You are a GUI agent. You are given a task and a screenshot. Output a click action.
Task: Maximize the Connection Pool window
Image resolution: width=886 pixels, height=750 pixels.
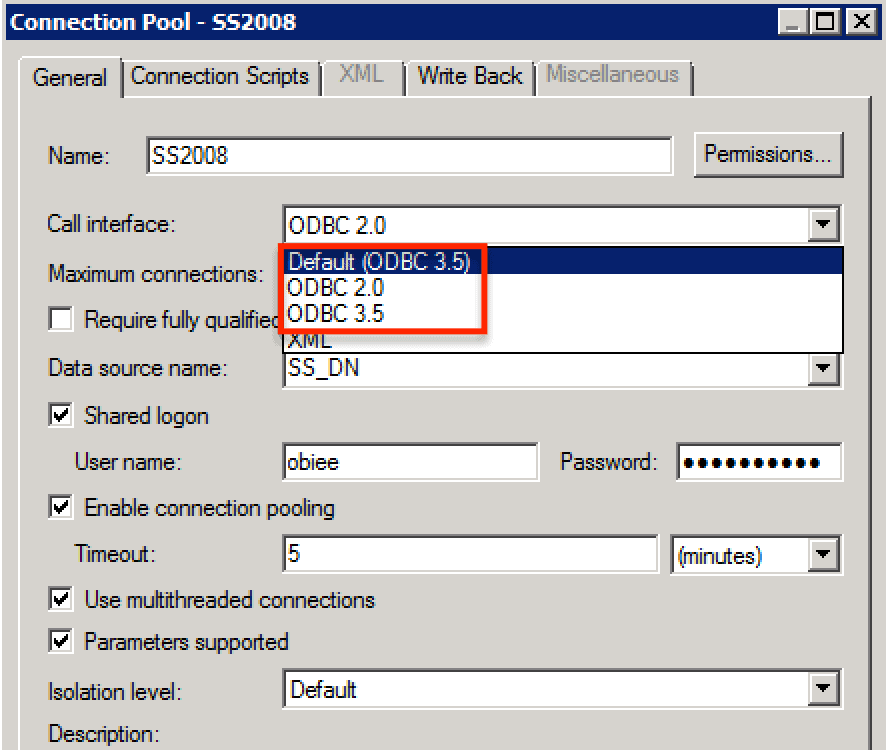[825, 22]
